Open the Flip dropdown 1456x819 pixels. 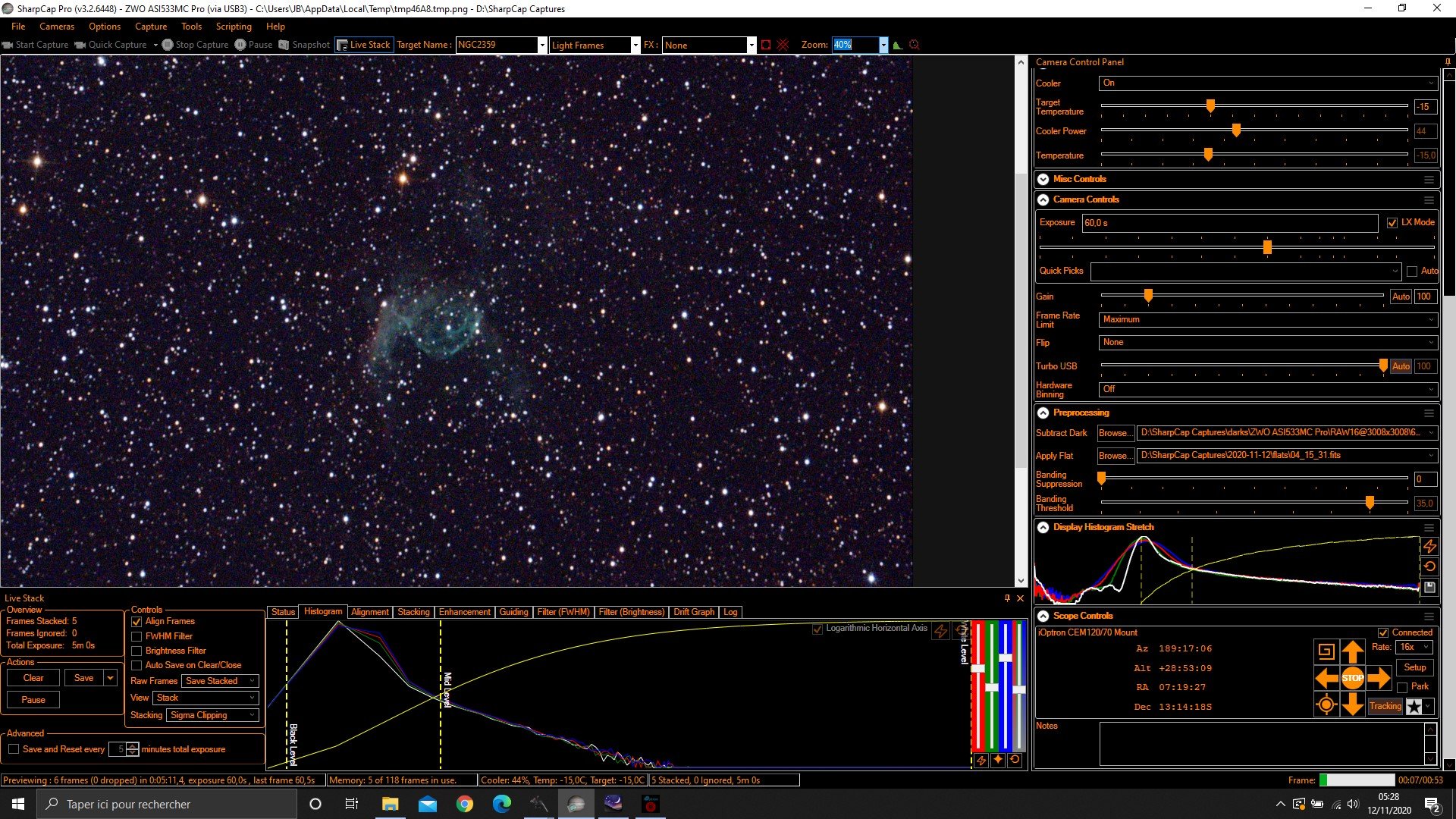click(x=1268, y=343)
